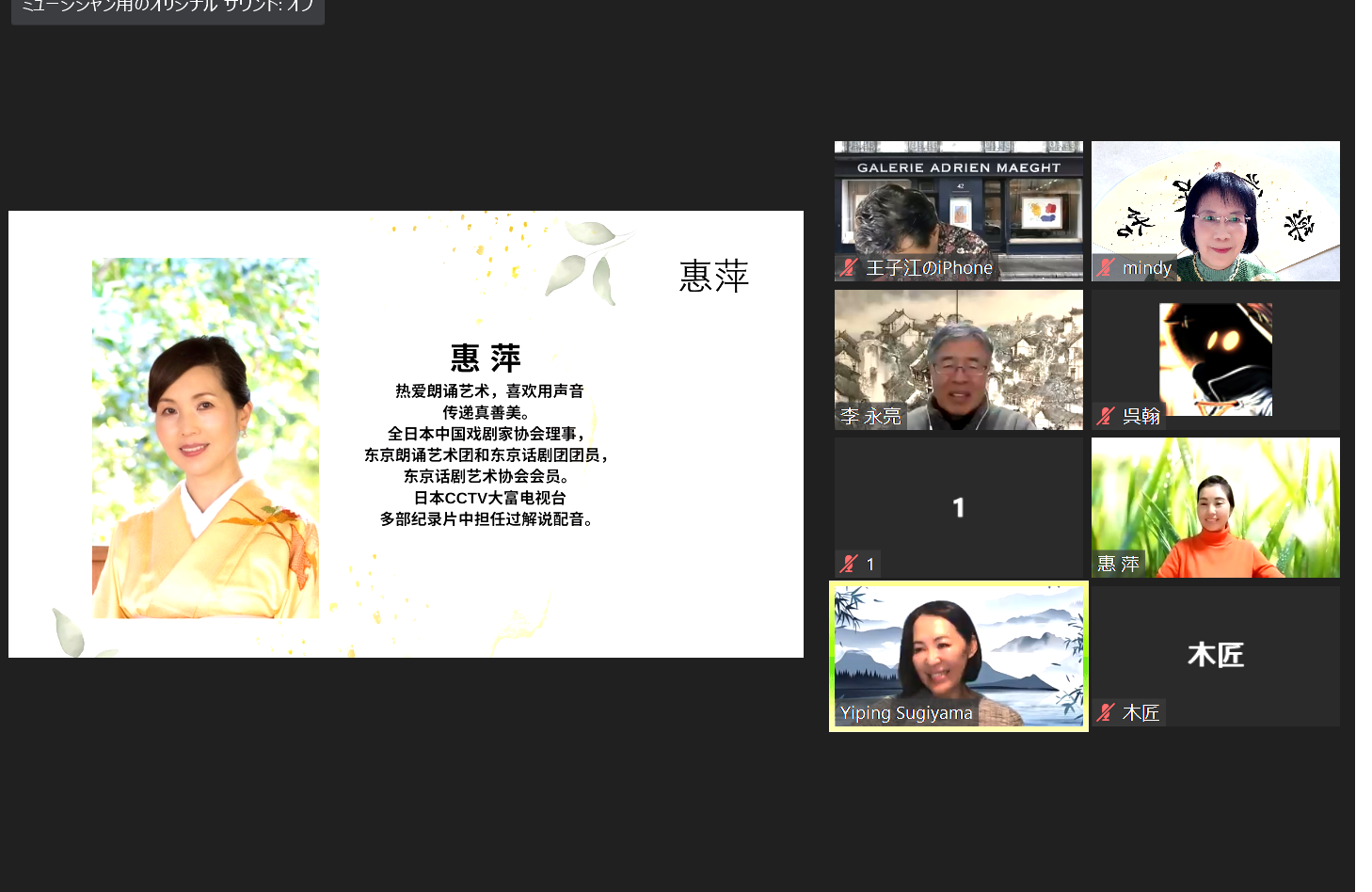Click the 惠萍 title at slide top-right

(713, 277)
